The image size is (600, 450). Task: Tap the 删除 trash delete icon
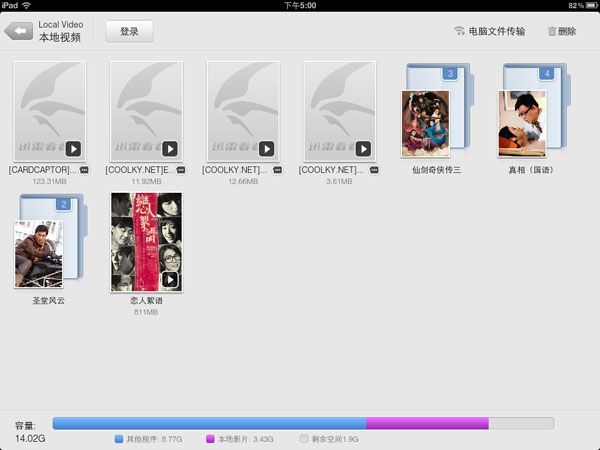tap(561, 31)
